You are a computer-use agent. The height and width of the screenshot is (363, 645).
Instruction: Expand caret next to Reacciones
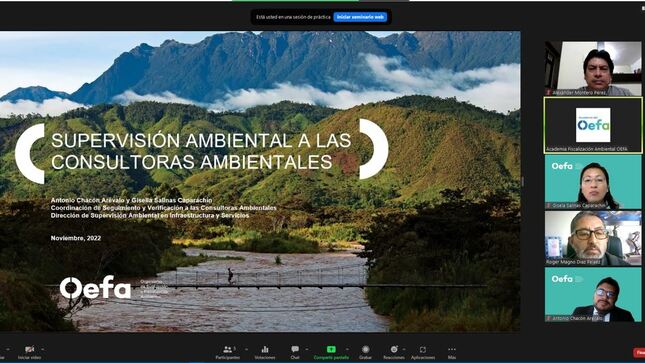point(404,349)
